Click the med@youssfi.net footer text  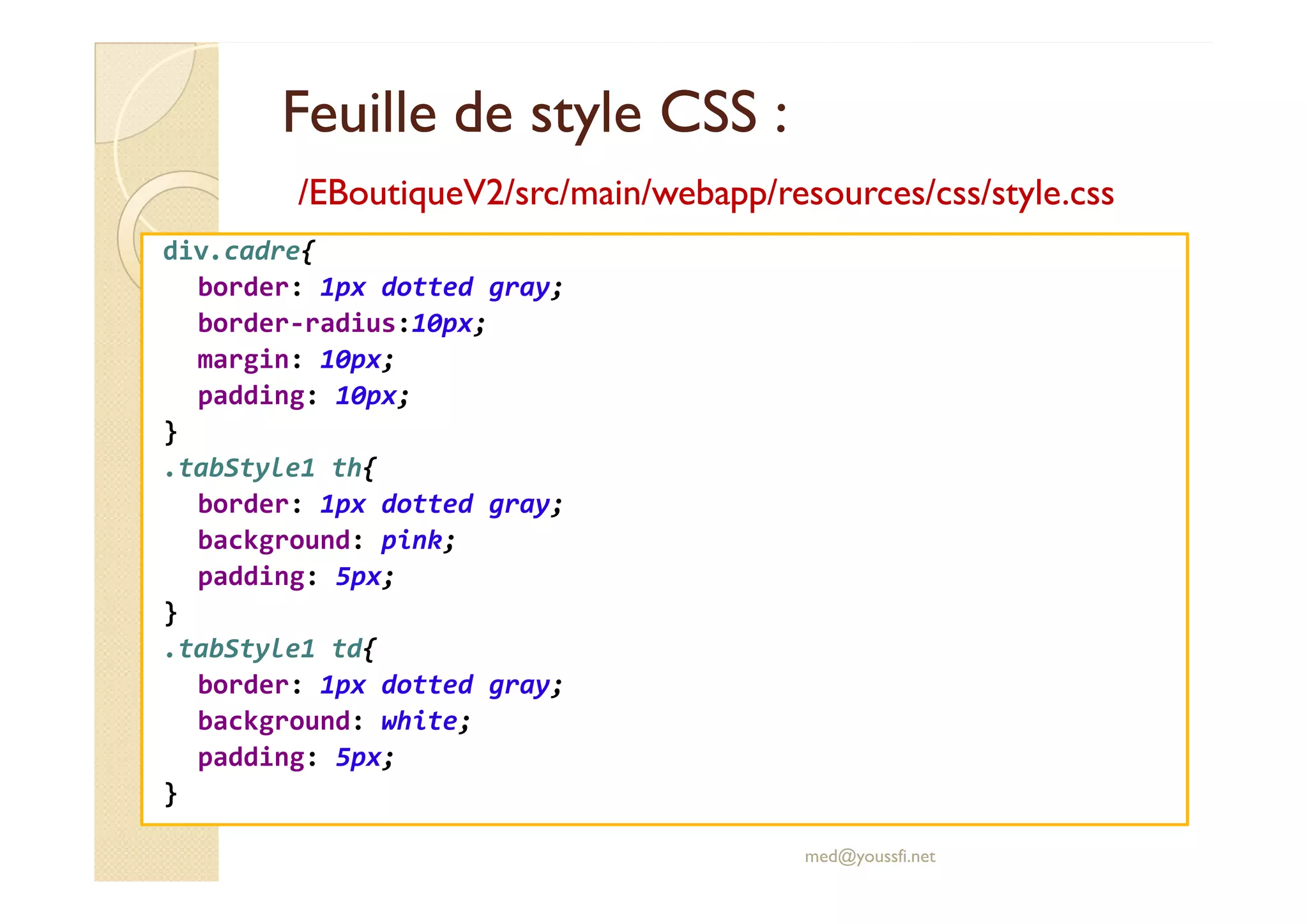coord(870,856)
